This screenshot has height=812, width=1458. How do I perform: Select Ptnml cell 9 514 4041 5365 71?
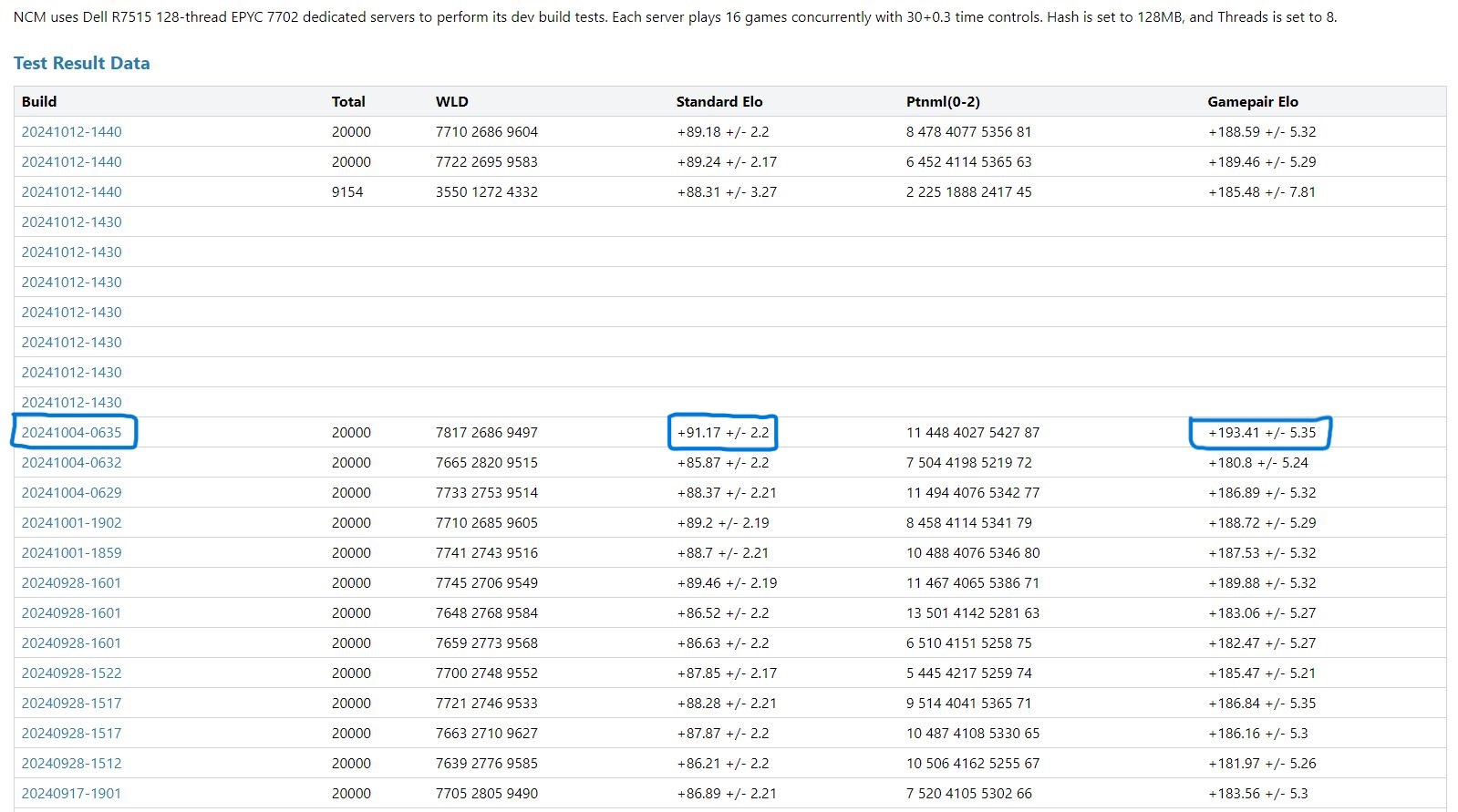point(969,703)
